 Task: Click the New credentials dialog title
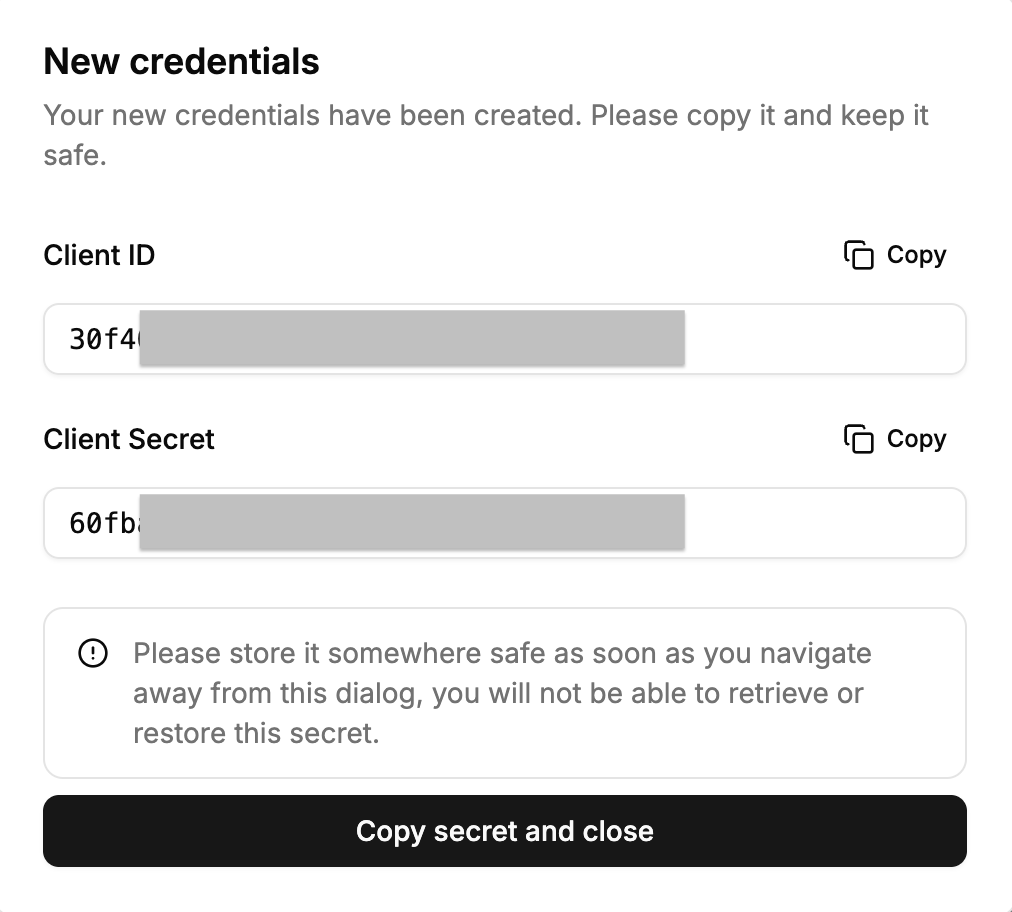tap(181, 61)
